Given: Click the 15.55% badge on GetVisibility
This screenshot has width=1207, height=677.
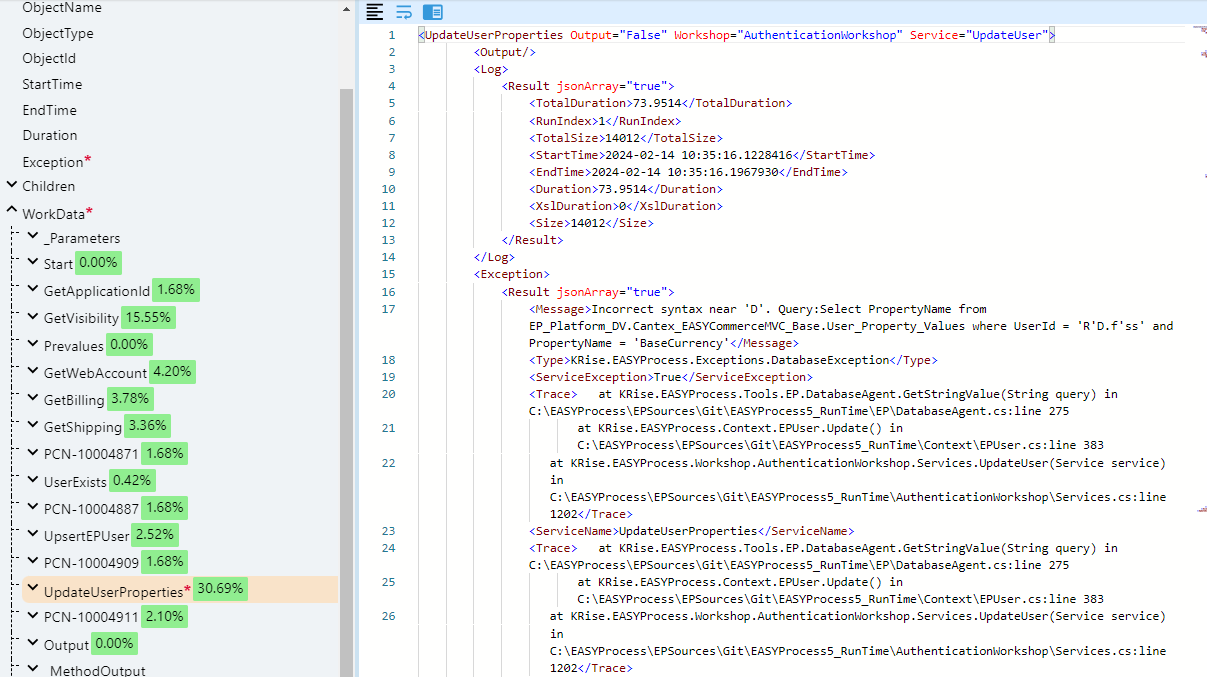Looking at the screenshot, I should (x=149, y=317).
